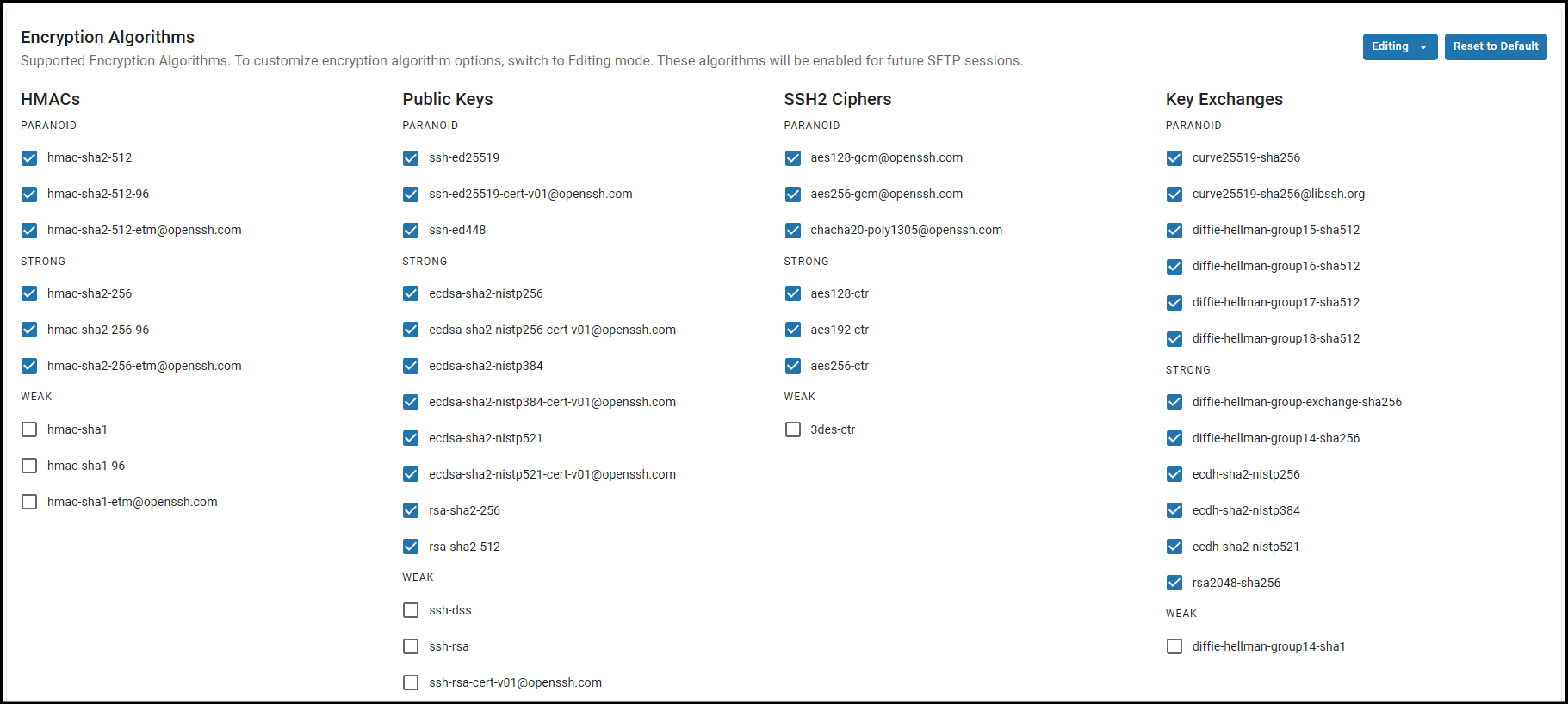Disable diffie-hellman-group15-sha512 checkbox
The image size is (1568, 704).
pyautogui.click(x=1174, y=231)
